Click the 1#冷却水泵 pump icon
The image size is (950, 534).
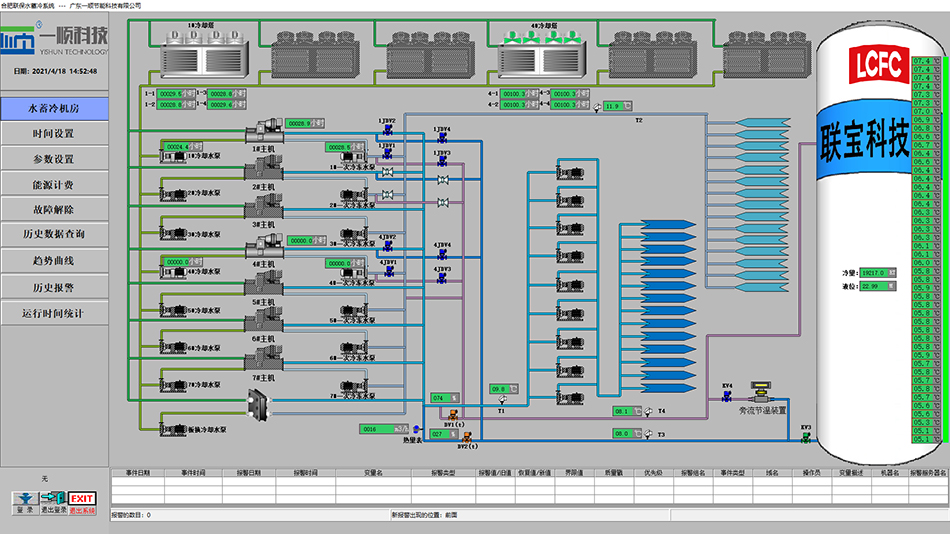[x=173, y=156]
